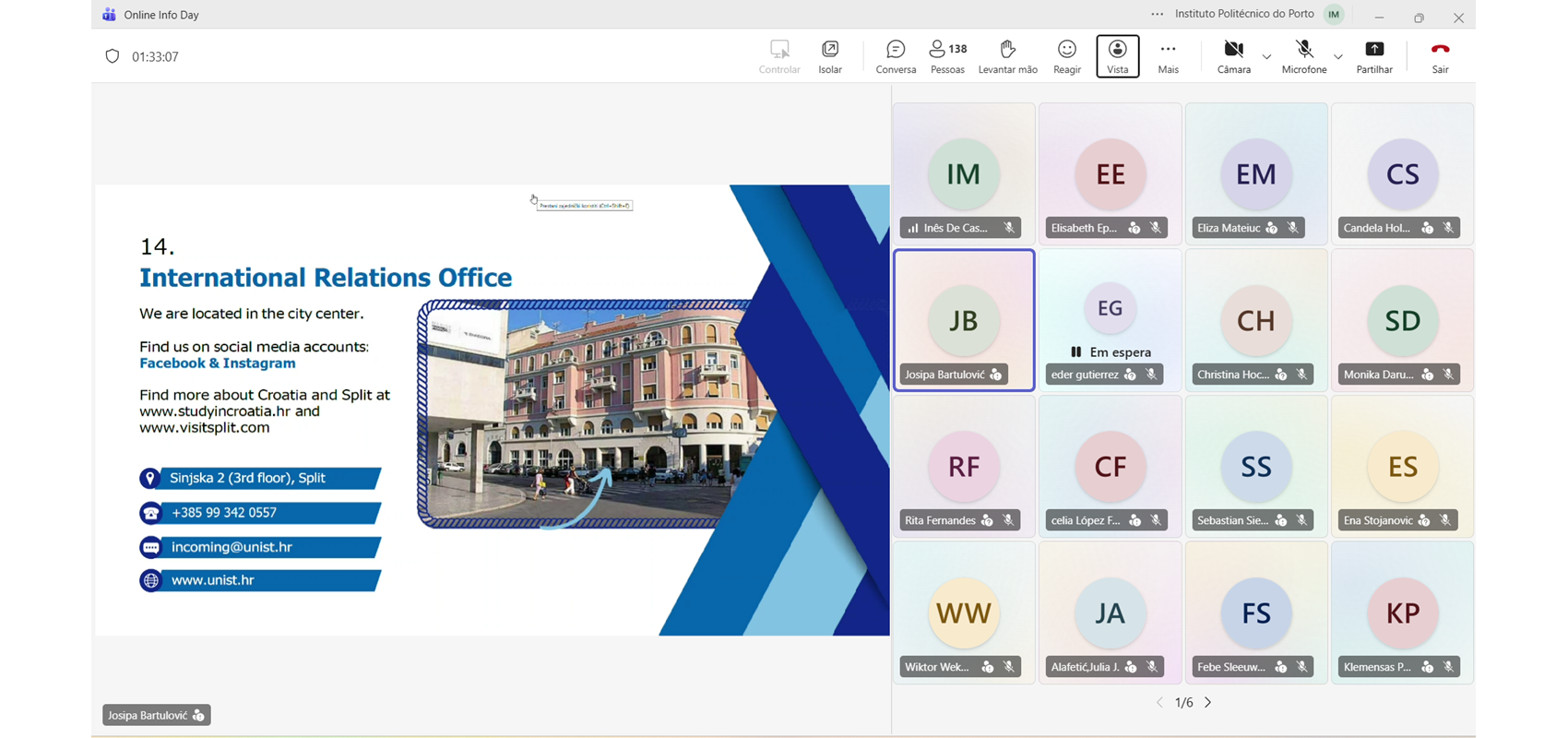1568x738 pixels.
Task: Open title bar ellipsis settings menu
Action: click(x=1157, y=14)
